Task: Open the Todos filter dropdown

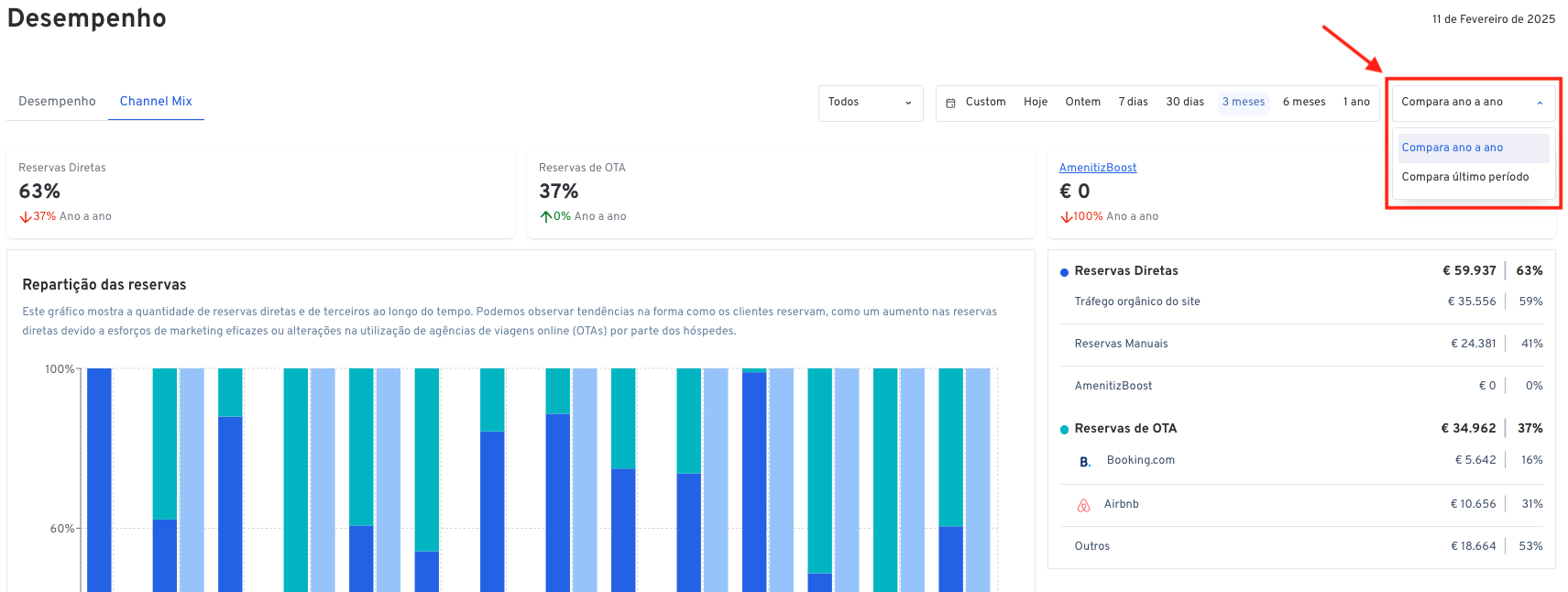Action: point(871,103)
